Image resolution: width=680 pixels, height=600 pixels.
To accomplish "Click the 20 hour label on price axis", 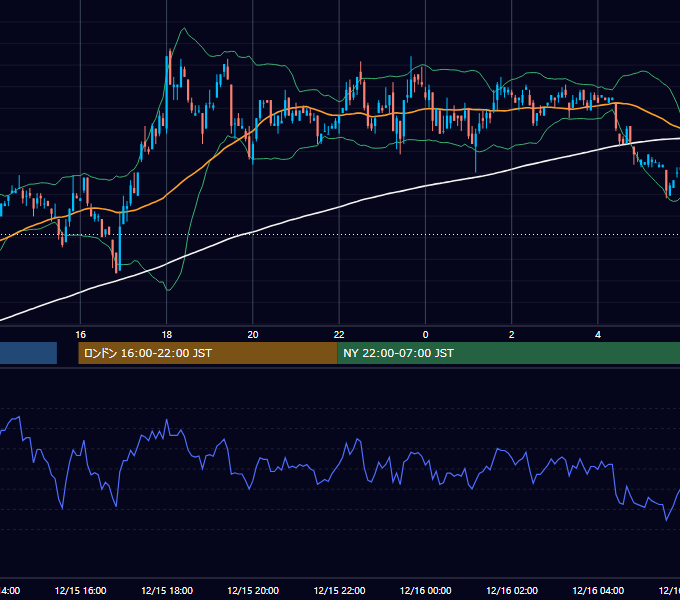I will pos(253,335).
